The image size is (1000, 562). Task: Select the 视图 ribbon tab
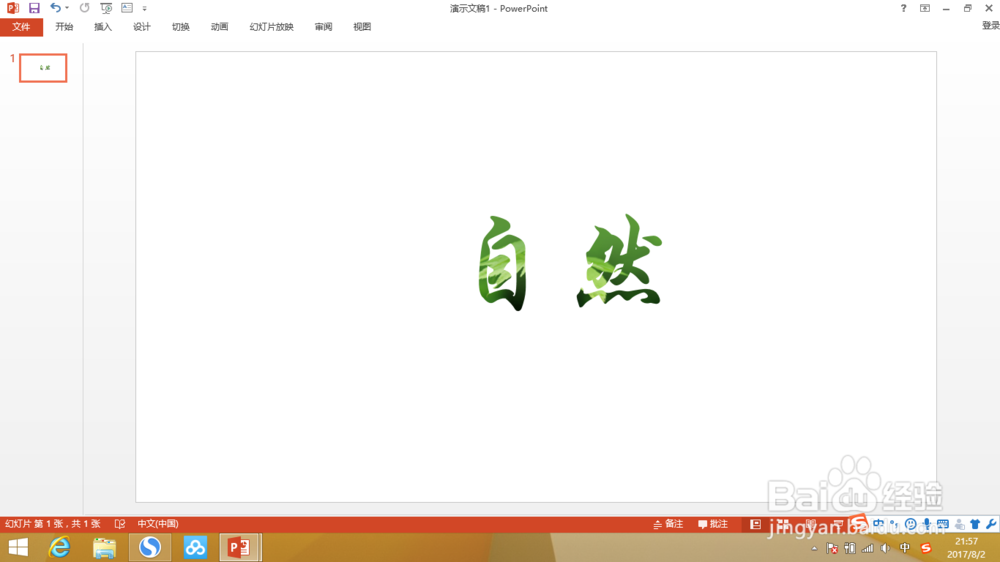click(x=362, y=27)
